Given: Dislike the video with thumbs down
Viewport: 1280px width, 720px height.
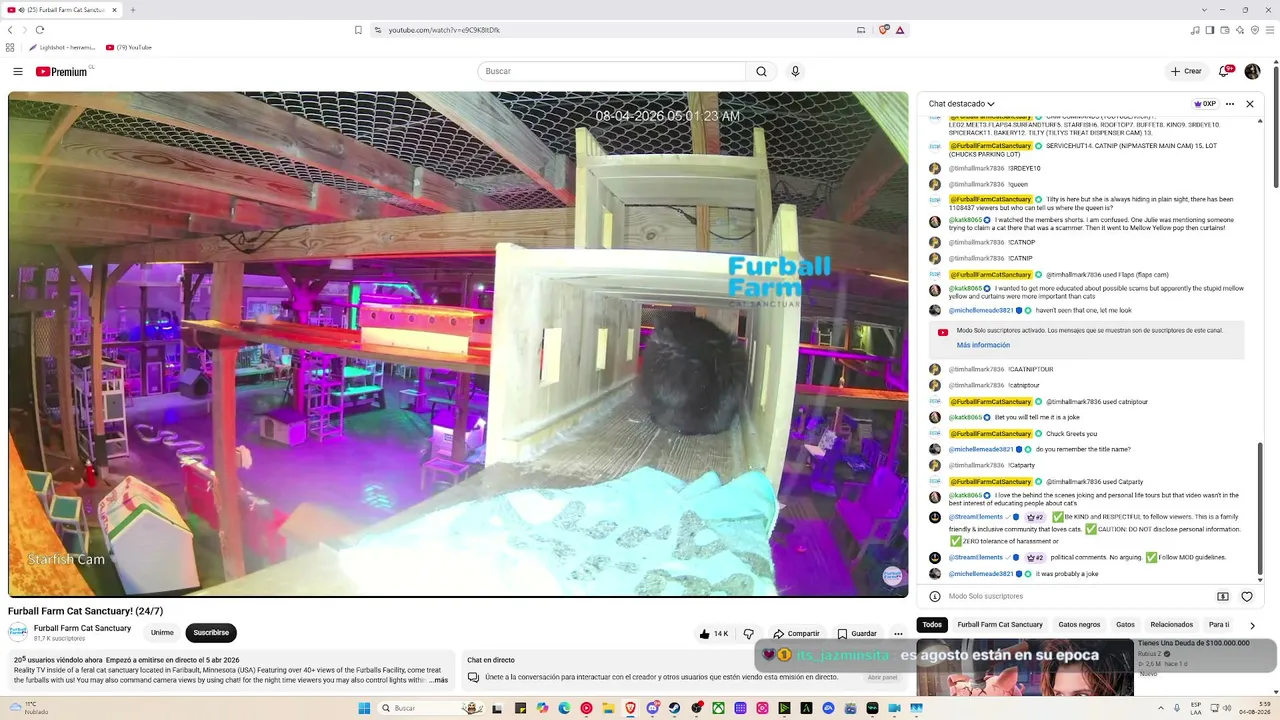Looking at the screenshot, I should pyautogui.click(x=748, y=634).
